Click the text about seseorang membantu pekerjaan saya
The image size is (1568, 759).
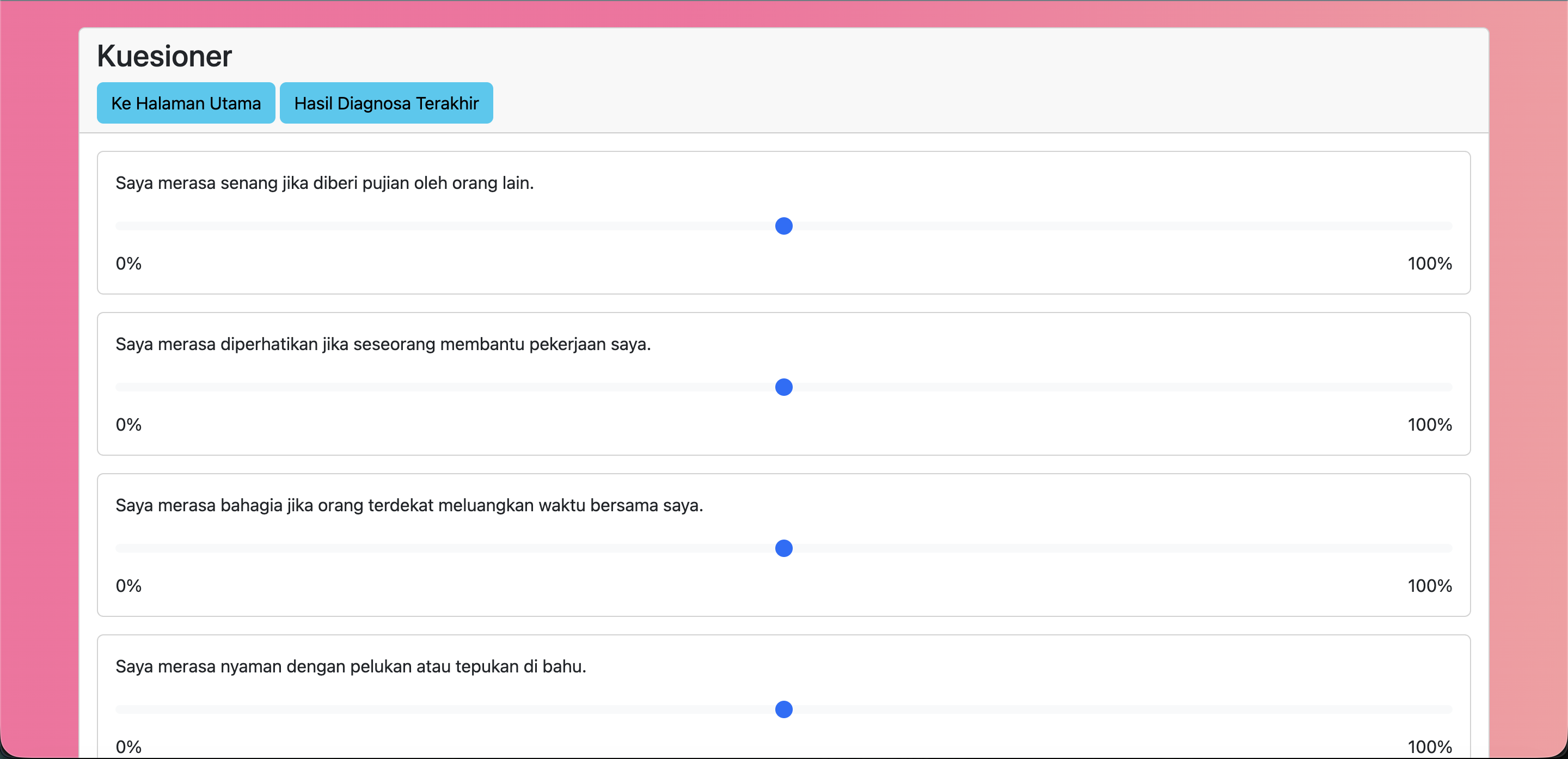pos(383,344)
